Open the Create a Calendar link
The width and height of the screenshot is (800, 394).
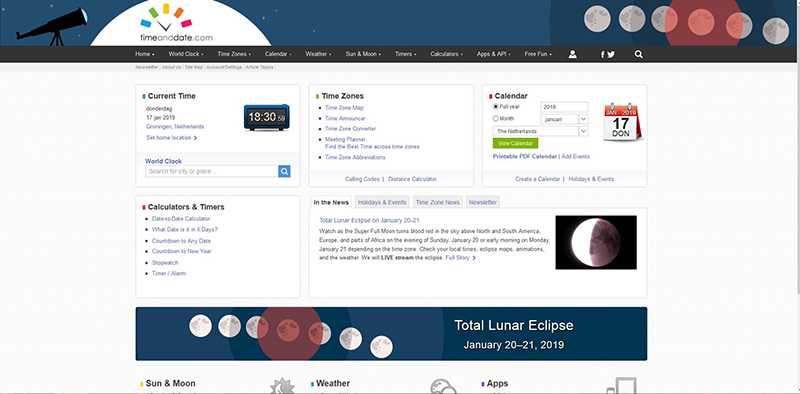click(x=537, y=179)
